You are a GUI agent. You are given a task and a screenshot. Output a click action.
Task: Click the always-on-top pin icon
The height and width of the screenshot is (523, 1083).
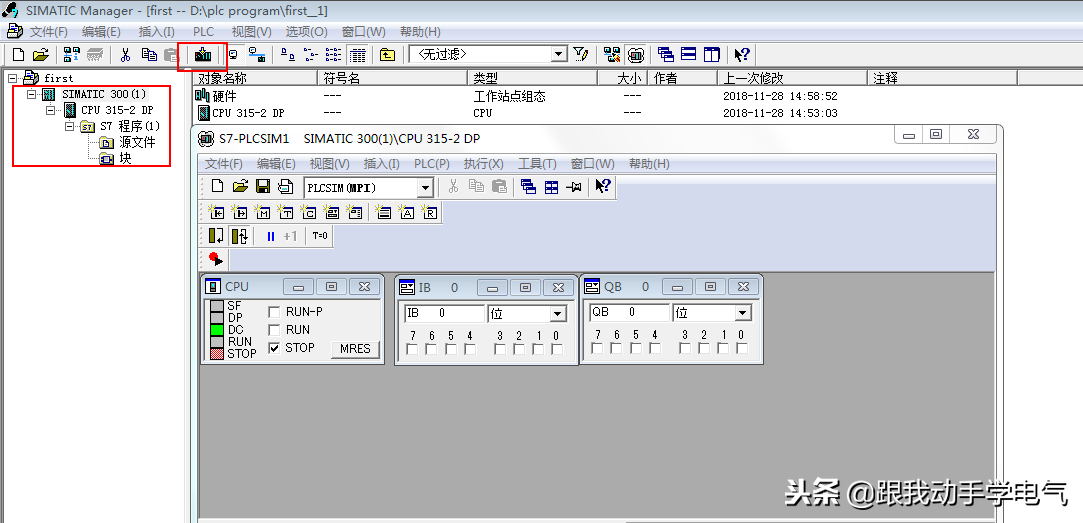click(x=574, y=187)
